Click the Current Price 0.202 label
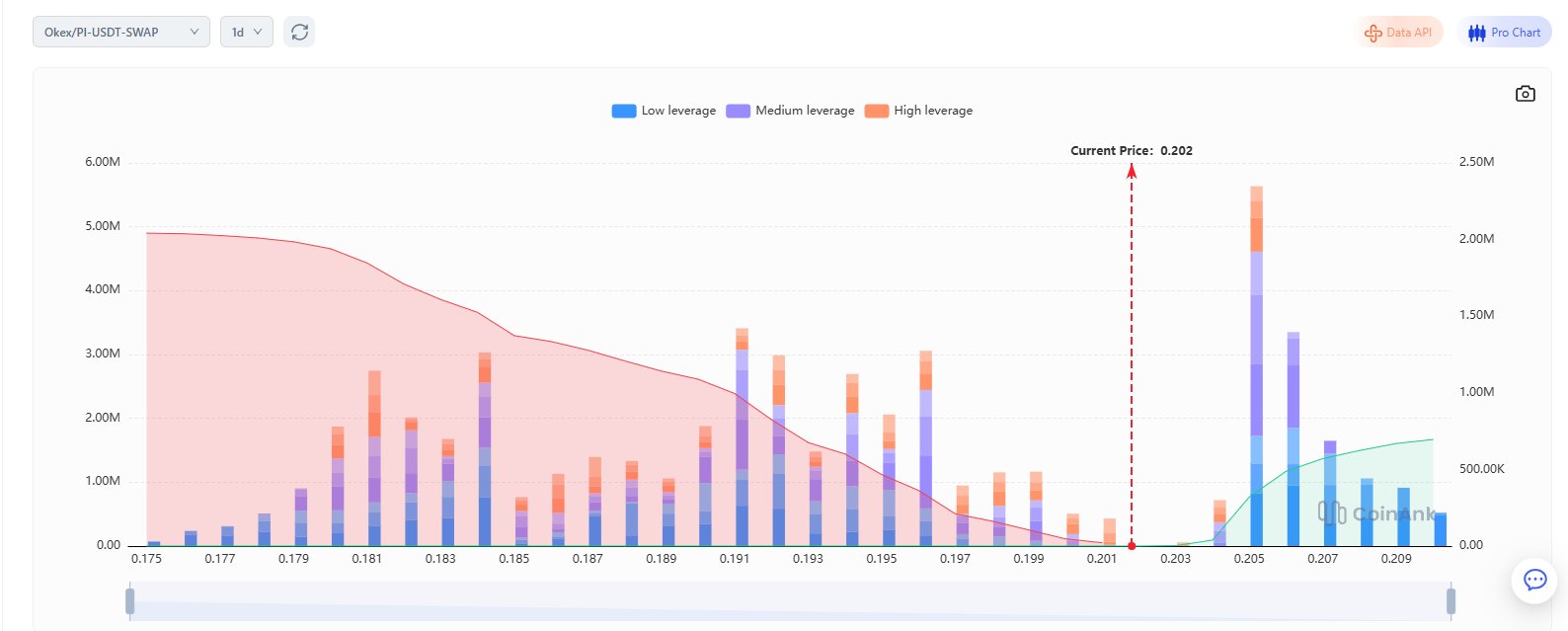1568x631 pixels. point(1132,151)
